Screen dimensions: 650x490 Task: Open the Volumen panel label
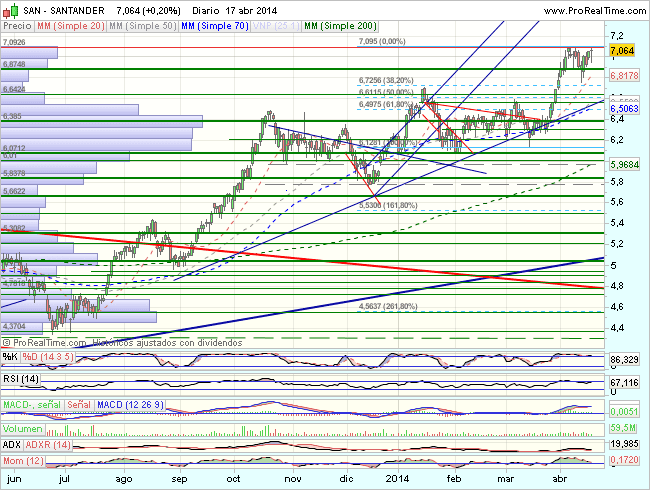click(23, 429)
